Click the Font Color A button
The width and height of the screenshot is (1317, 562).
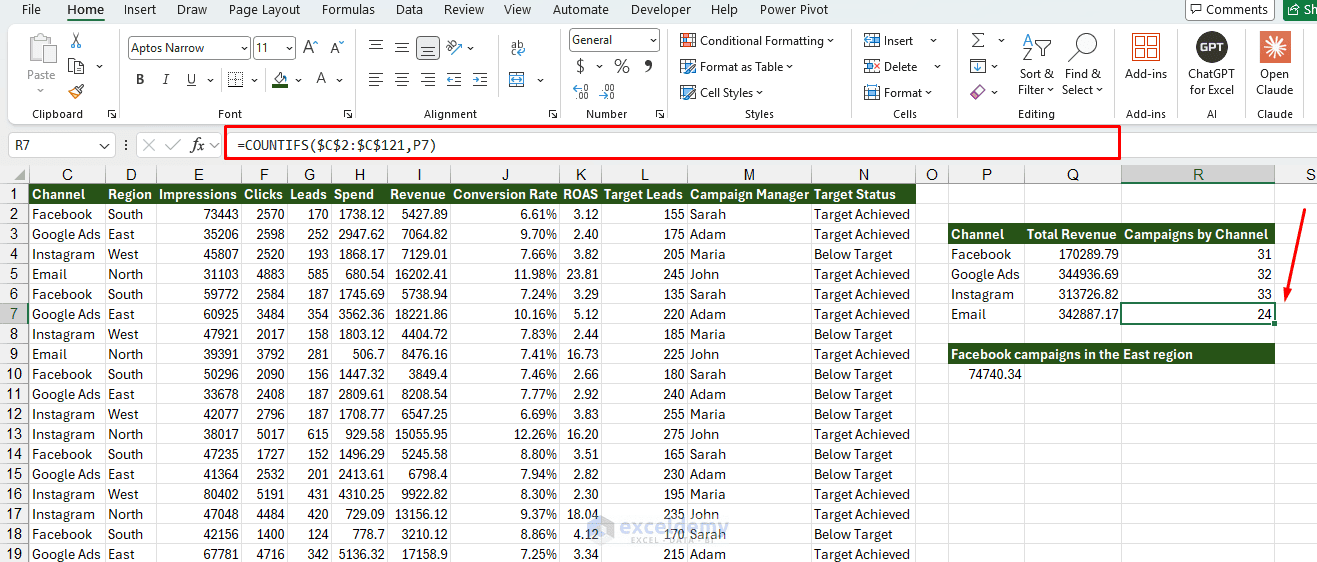pyautogui.click(x=321, y=79)
